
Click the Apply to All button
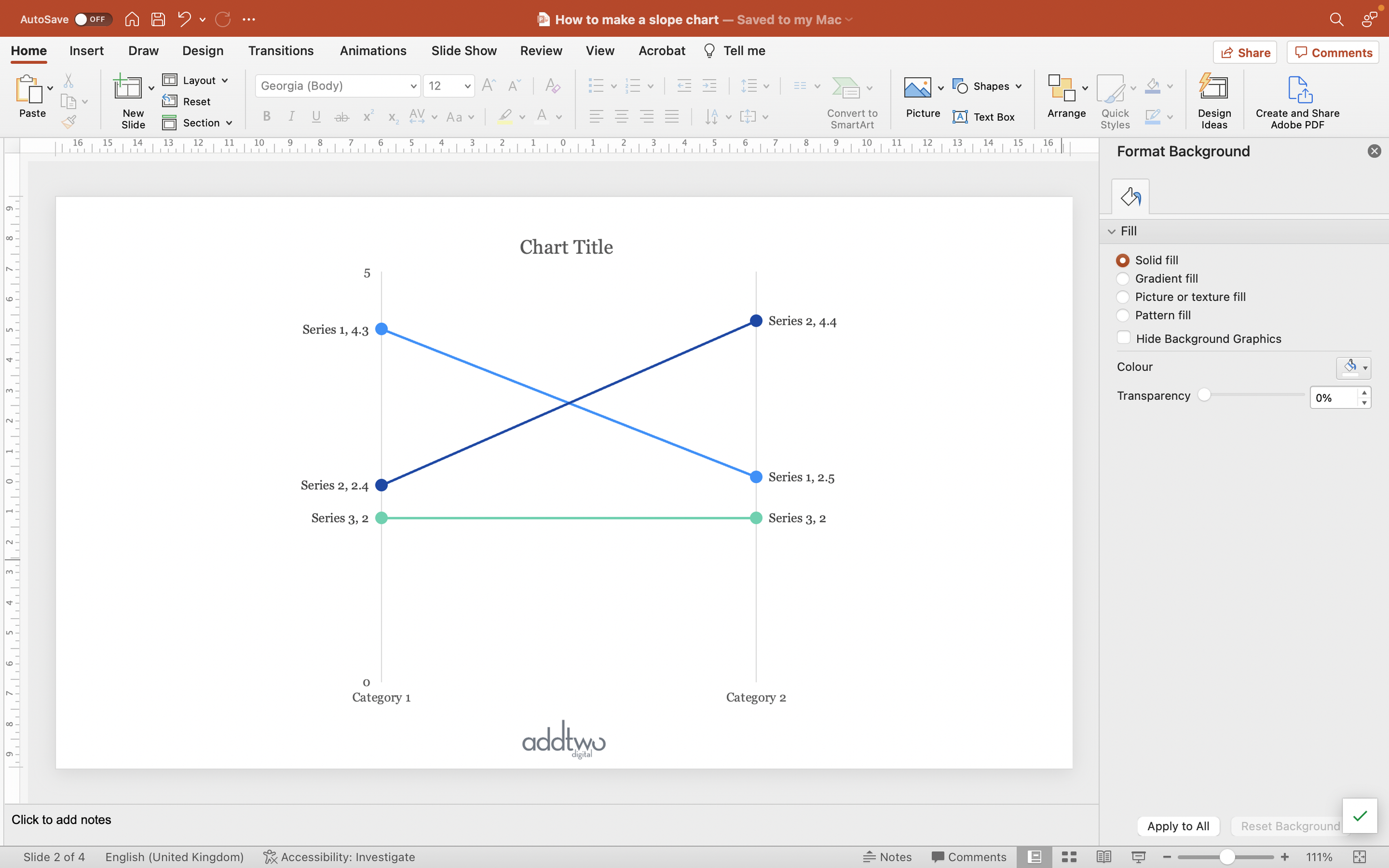1178,826
